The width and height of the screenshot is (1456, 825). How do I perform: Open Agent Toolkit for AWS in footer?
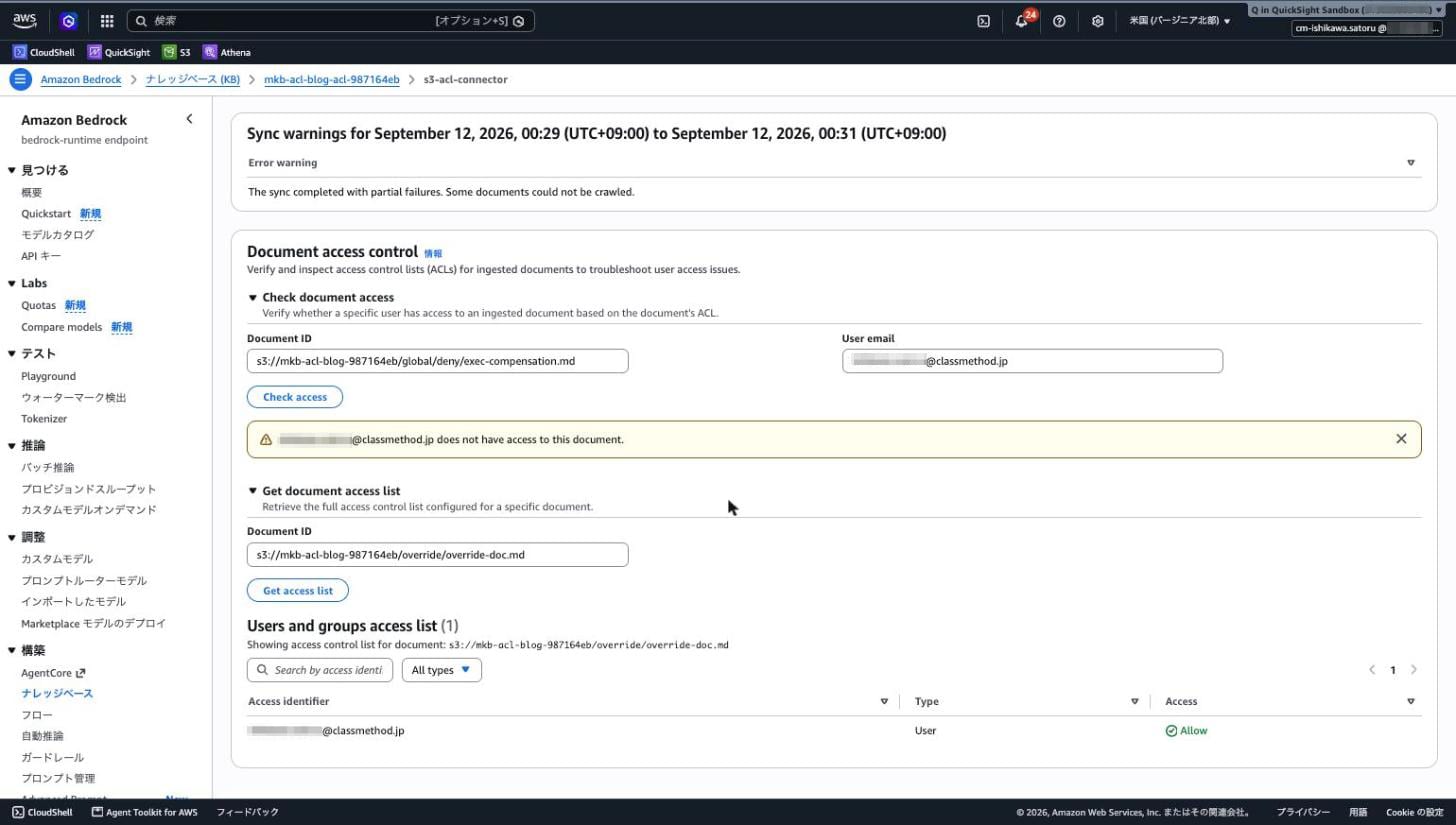(145, 812)
